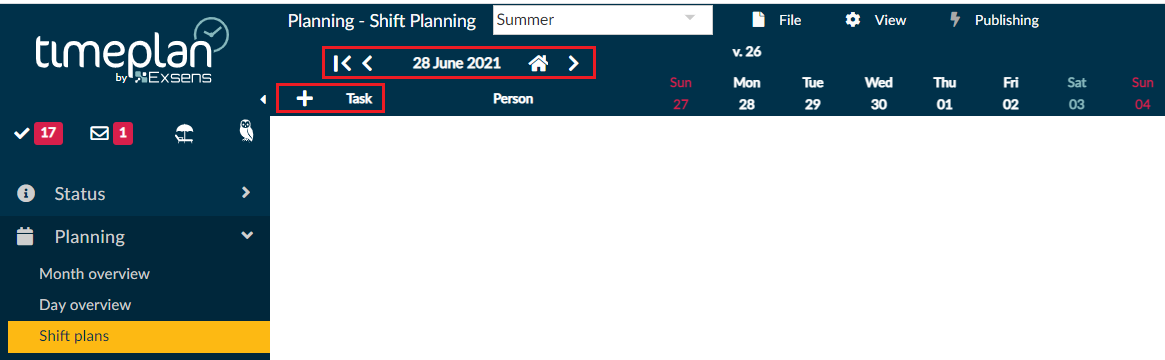Click the home icon for current week
1165x360 pixels.
tap(538, 64)
